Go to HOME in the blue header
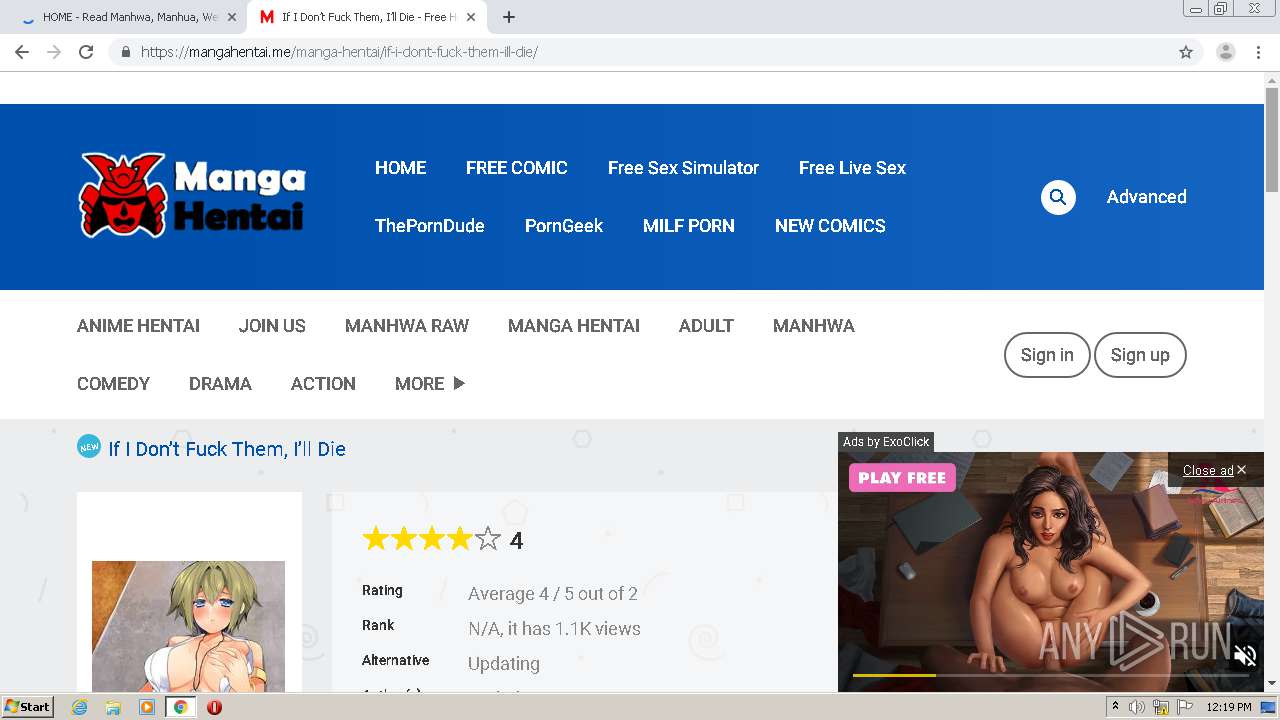Screen dimensions: 1280x720 [x=400, y=168]
